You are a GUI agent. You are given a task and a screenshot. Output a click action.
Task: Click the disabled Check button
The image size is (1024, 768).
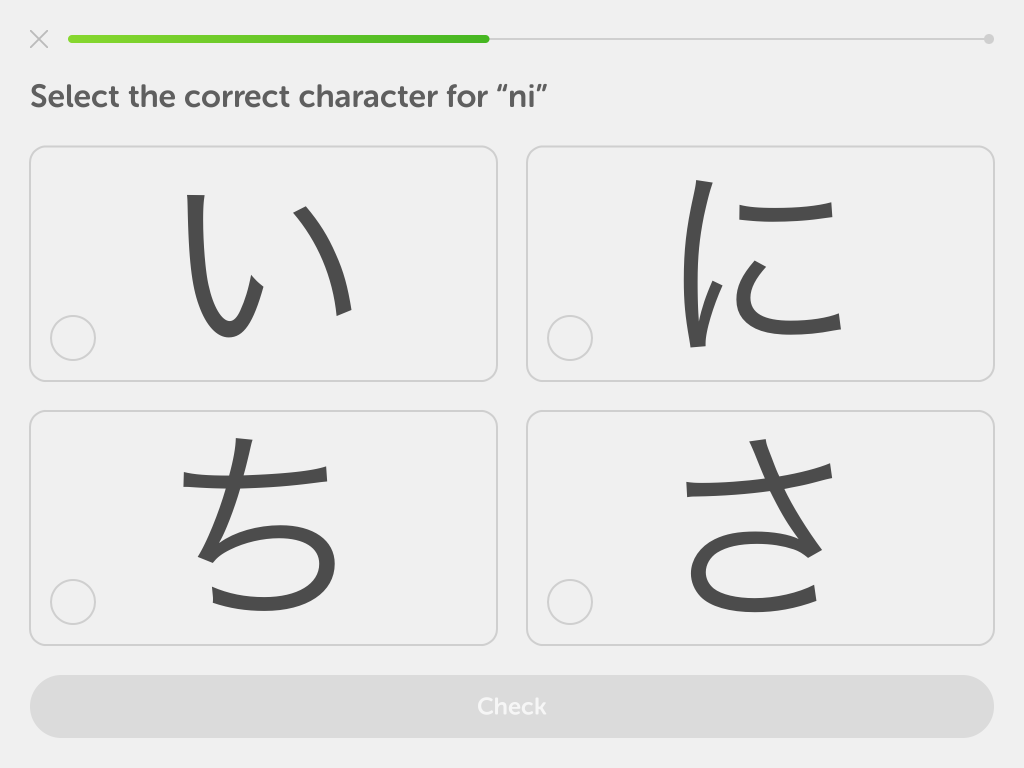tap(512, 706)
